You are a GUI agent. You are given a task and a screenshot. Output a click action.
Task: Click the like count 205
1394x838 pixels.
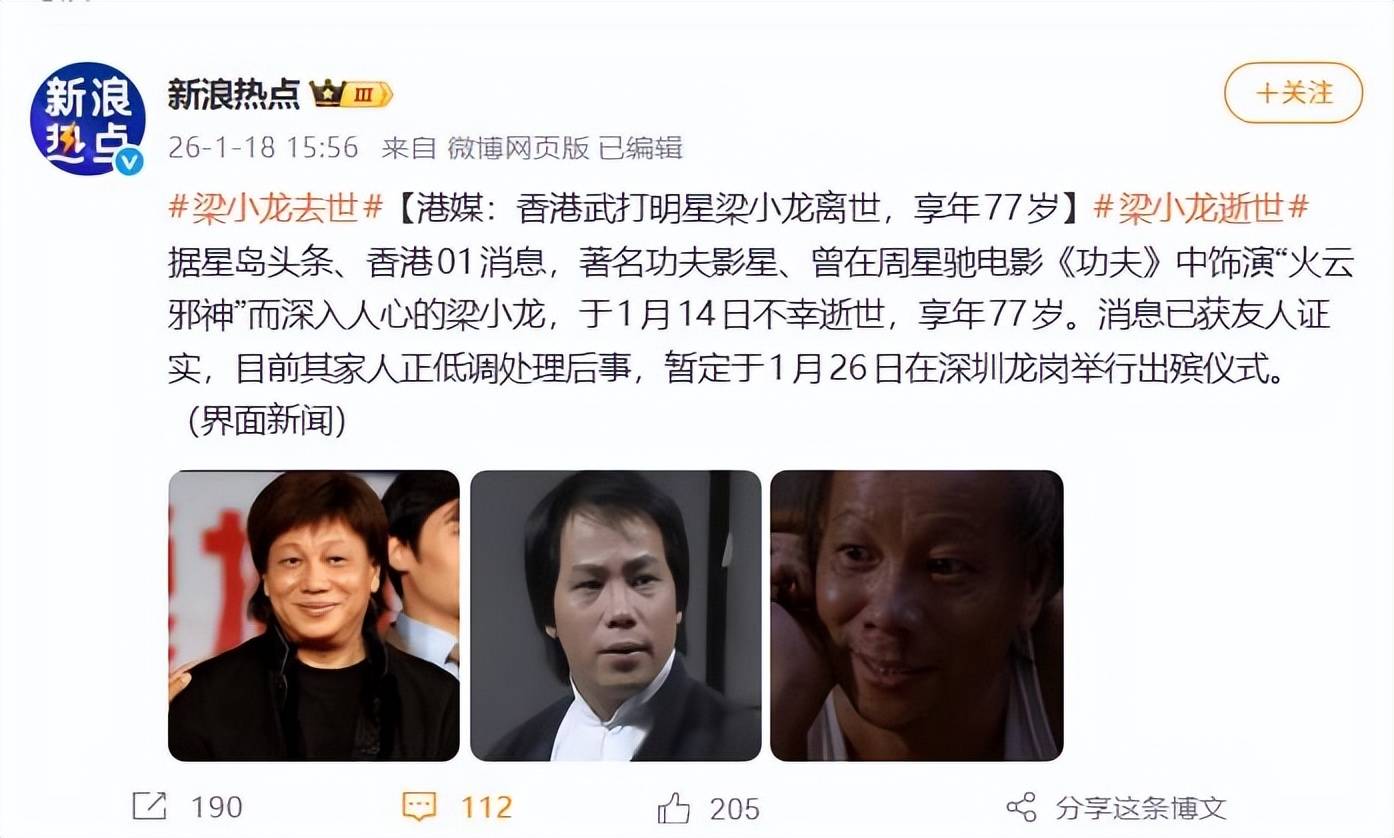coord(735,807)
